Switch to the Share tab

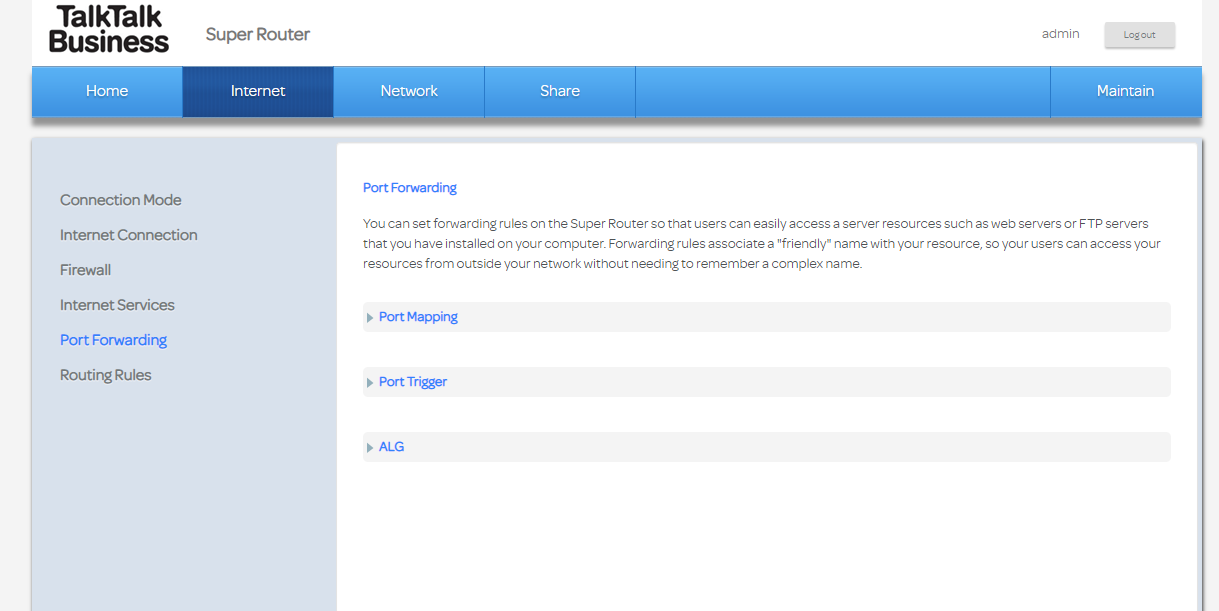[559, 90]
